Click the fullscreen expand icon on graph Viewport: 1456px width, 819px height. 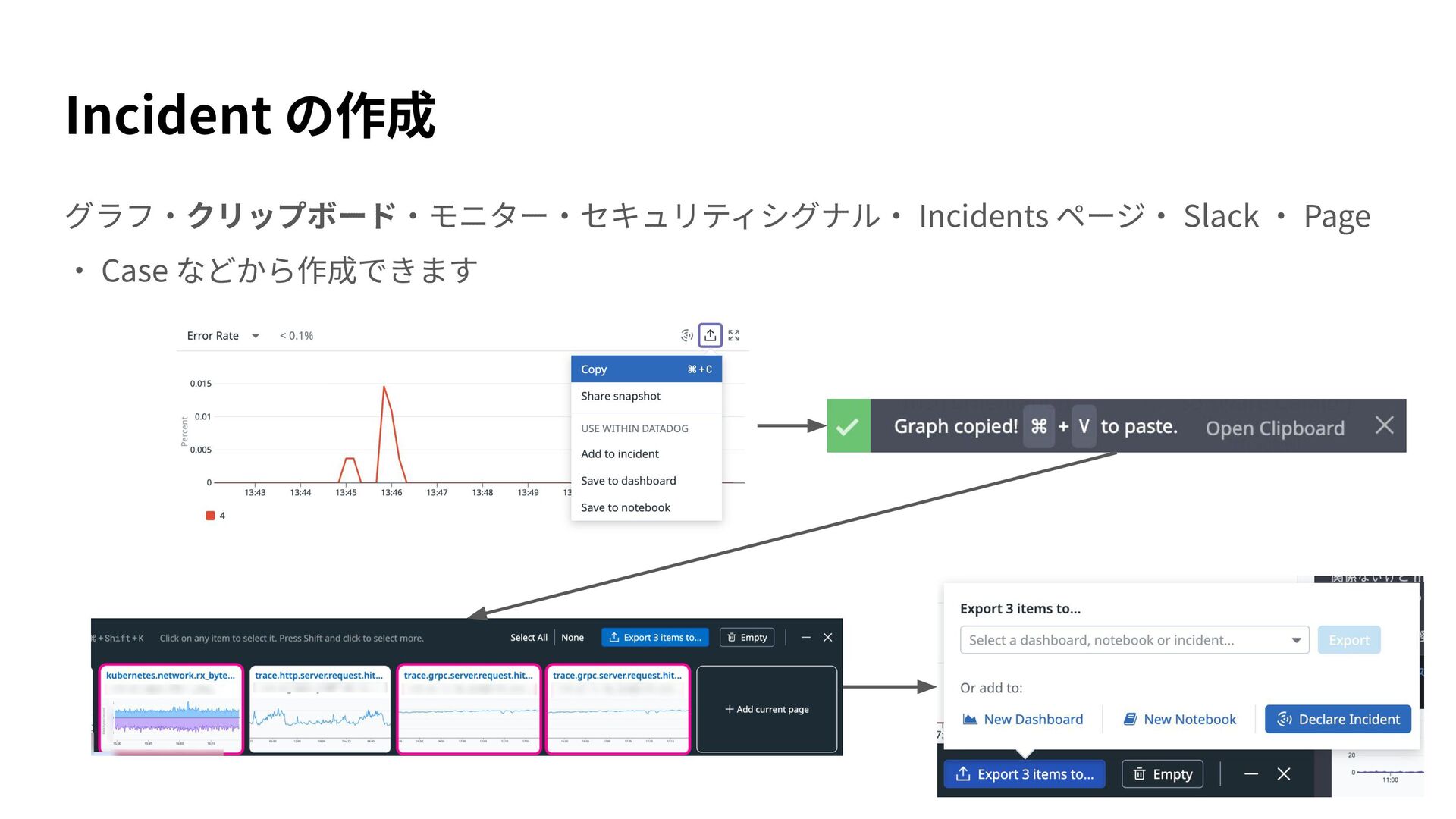(x=734, y=335)
